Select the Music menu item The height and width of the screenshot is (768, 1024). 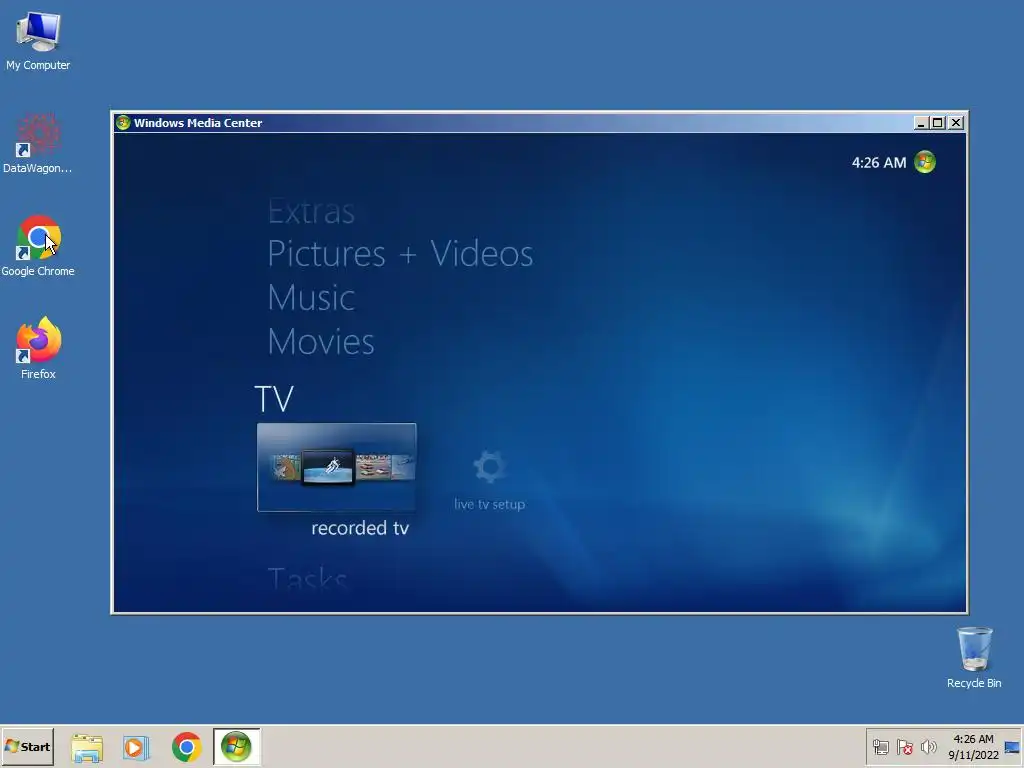[x=311, y=298]
